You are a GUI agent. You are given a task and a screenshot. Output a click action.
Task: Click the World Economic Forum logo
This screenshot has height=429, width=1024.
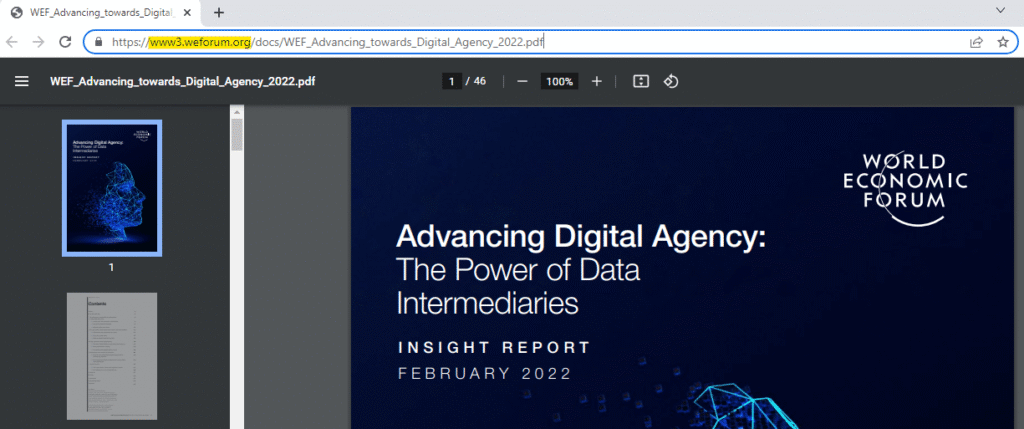[905, 189]
